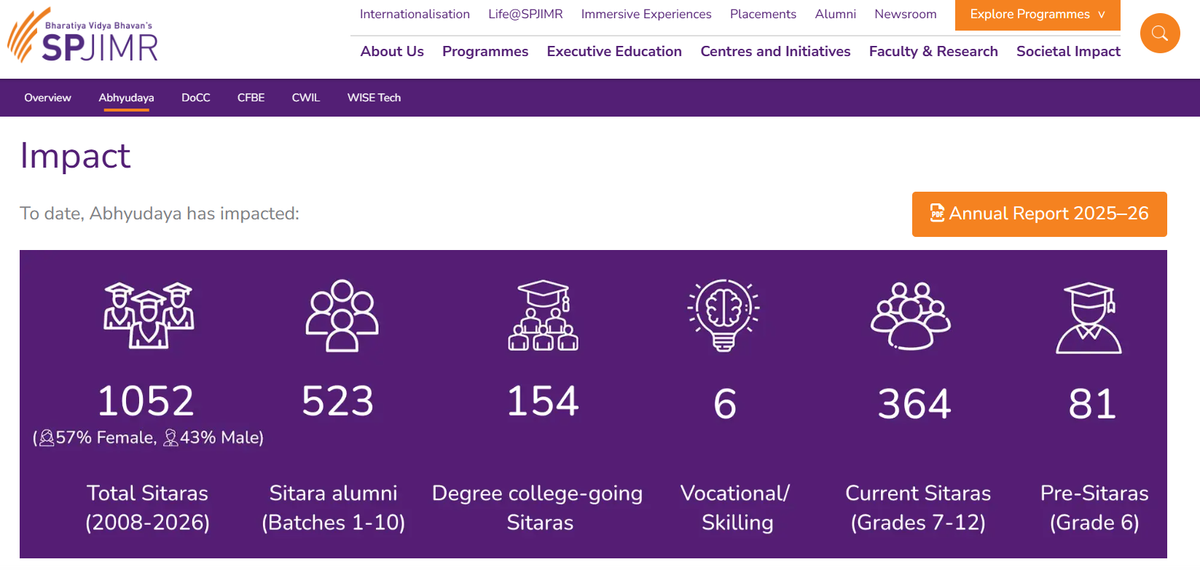Viewport: 1200px width, 570px height.
Task: Open the About Us menu
Action: point(392,51)
